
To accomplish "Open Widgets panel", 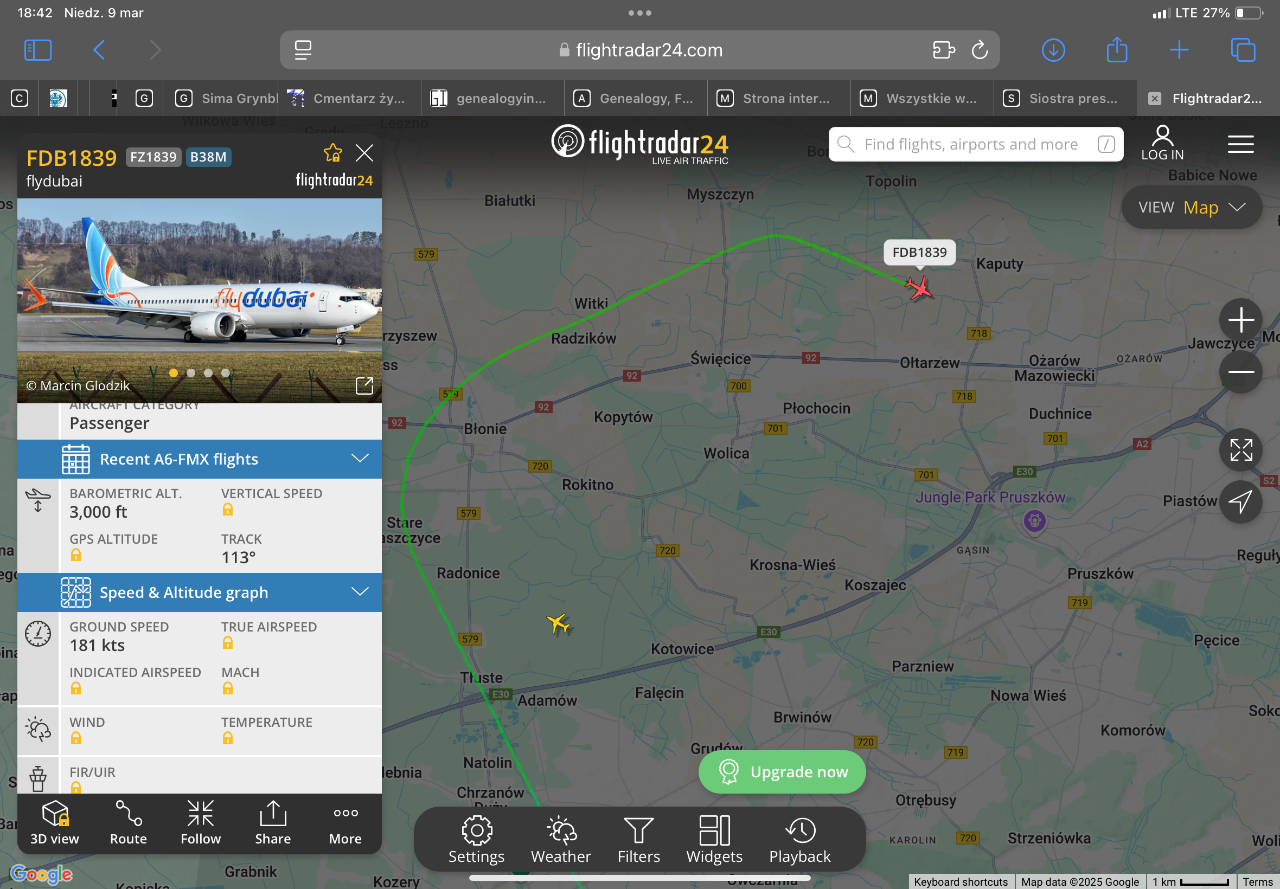I will (x=714, y=840).
